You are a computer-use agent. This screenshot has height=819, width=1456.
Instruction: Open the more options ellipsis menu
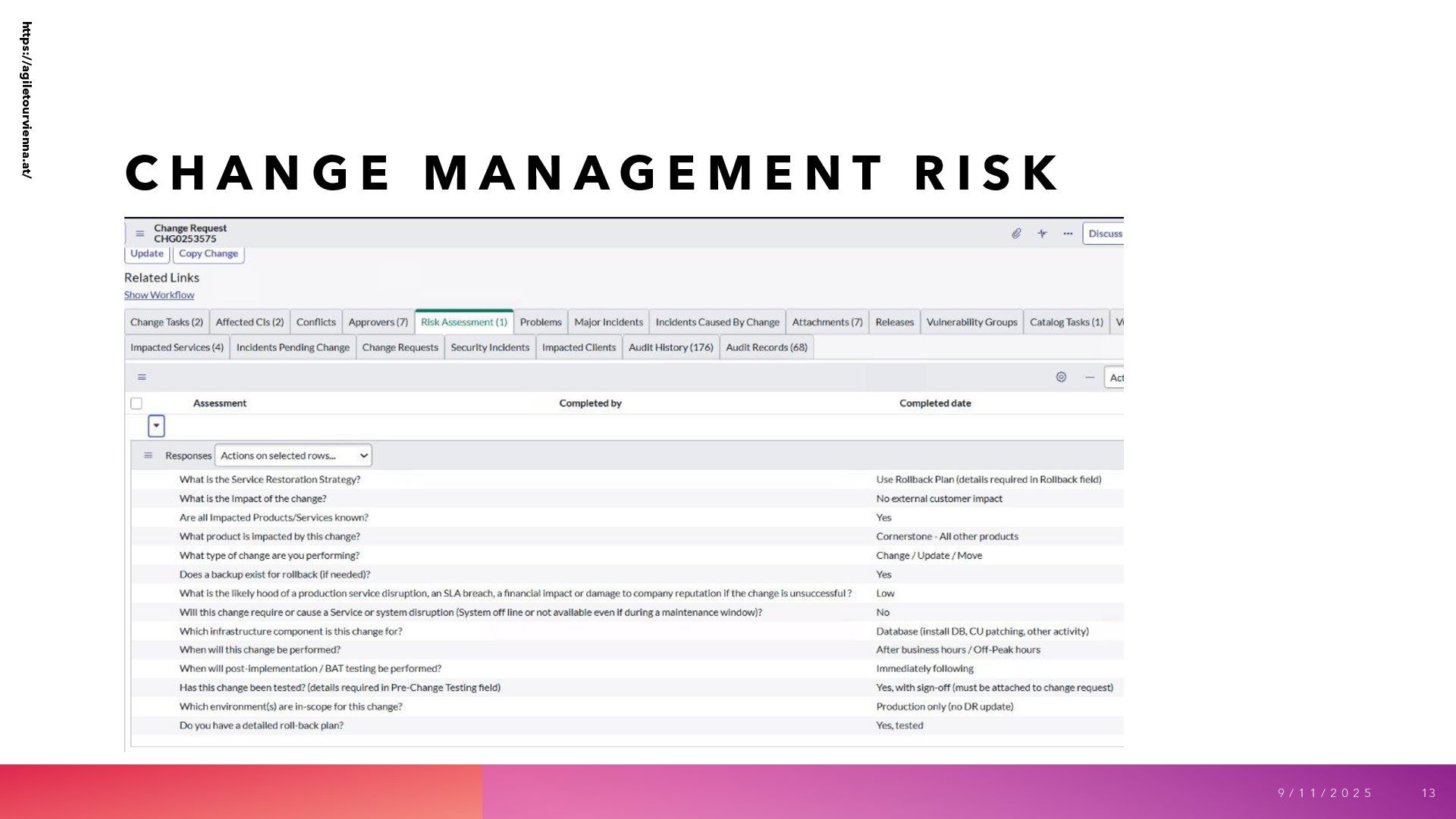coord(1068,234)
